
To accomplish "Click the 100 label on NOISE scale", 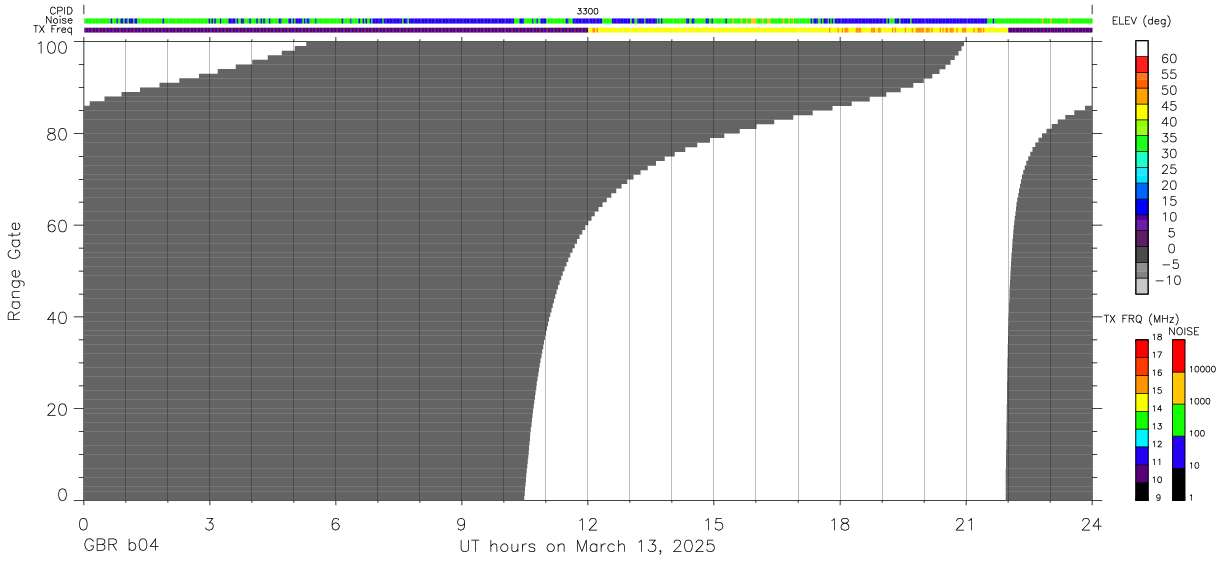I will 1197,434.
